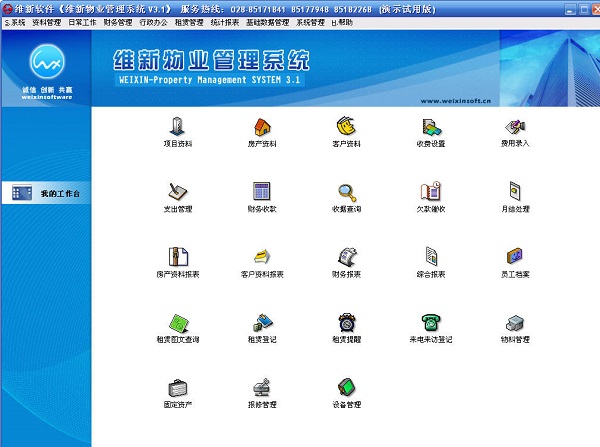
Task: Click the www.weixinsoft.cn website link
Action: coord(455,101)
